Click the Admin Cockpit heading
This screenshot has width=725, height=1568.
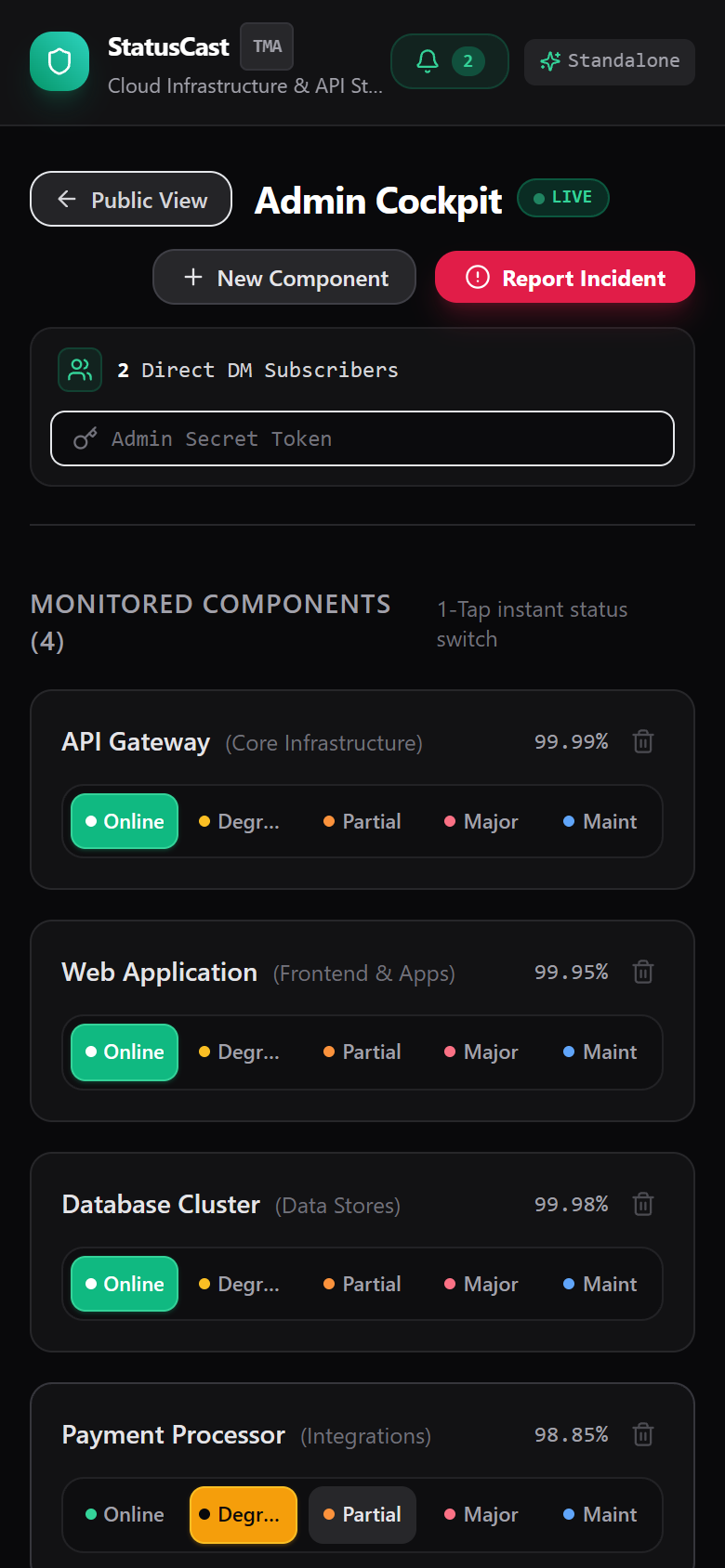pyautogui.click(x=378, y=200)
